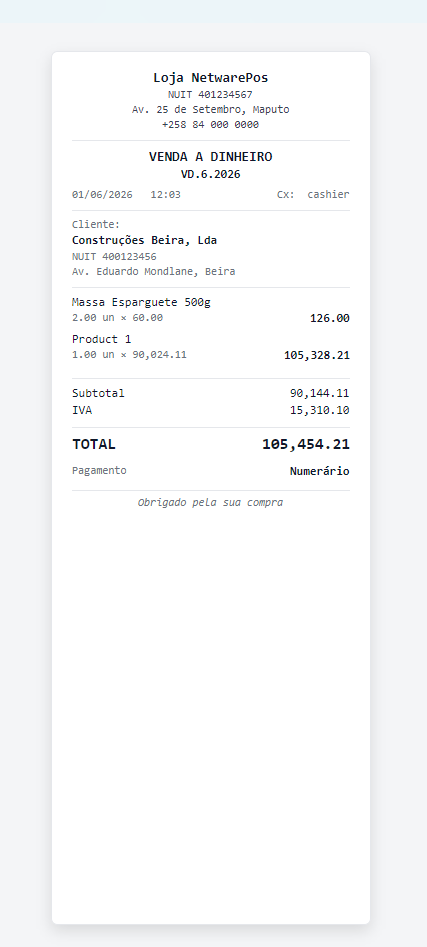The image size is (427, 947).
Task: Select the VENDA A DINHEIRO heading
Action: pyautogui.click(x=211, y=157)
